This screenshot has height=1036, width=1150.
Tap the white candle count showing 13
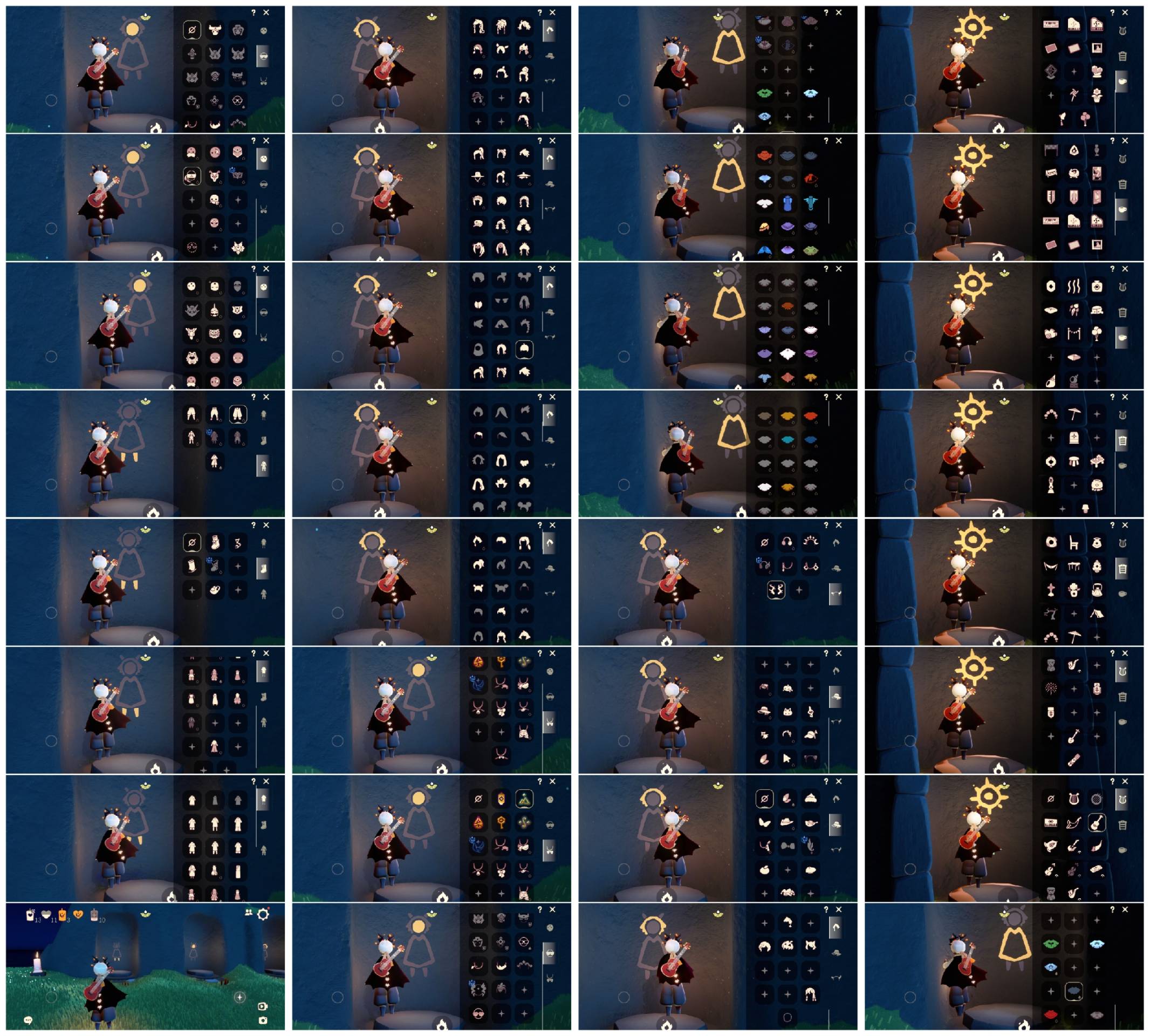pyautogui.click(x=32, y=915)
